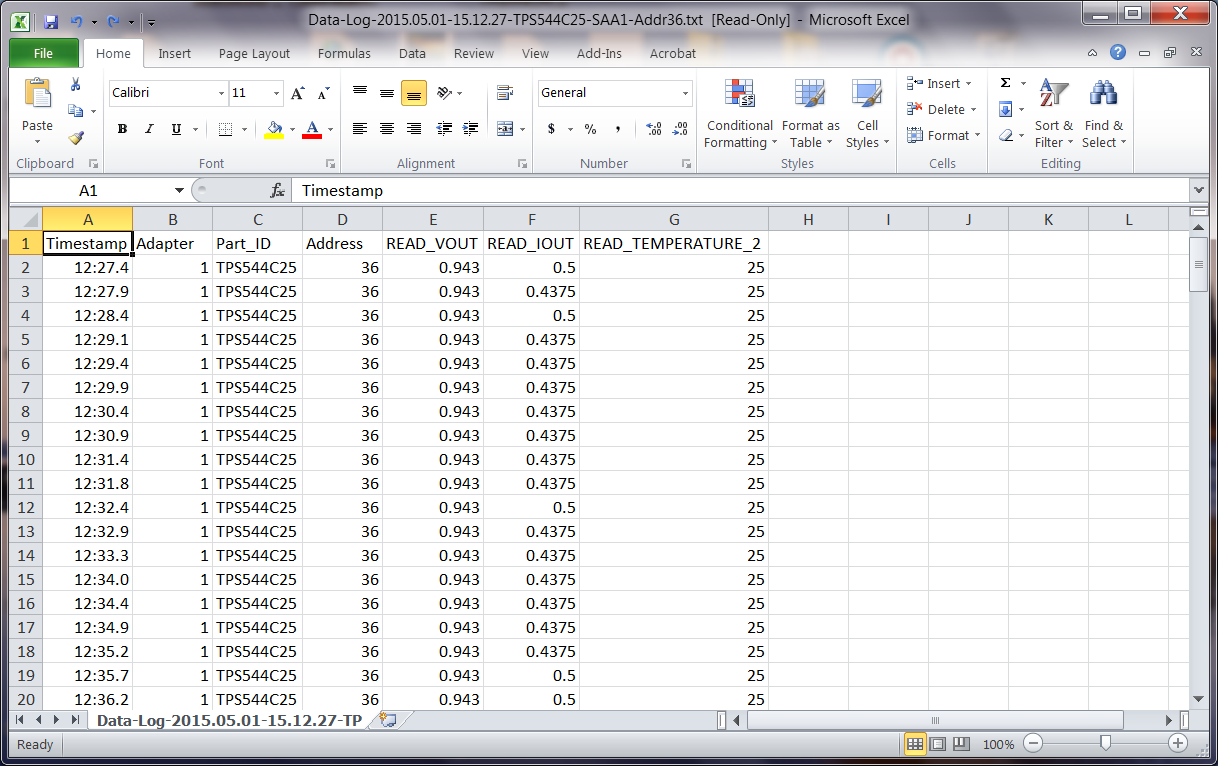Apply the currency format icon
1218x766 pixels.
point(552,130)
